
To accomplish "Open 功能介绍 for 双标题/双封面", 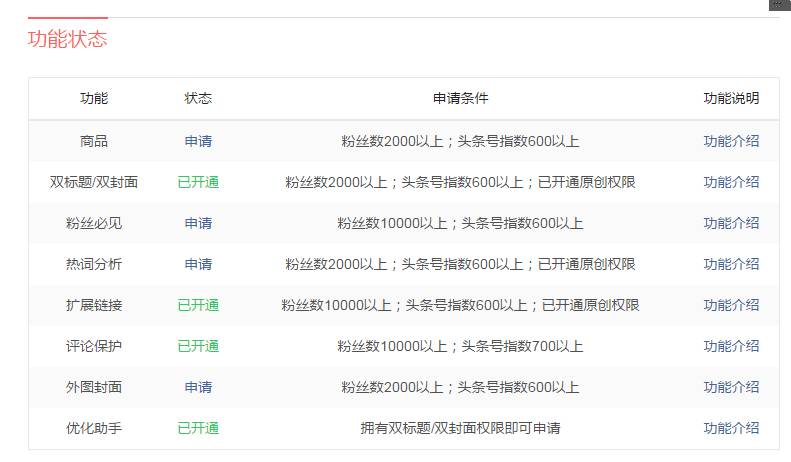I will (x=730, y=182).
